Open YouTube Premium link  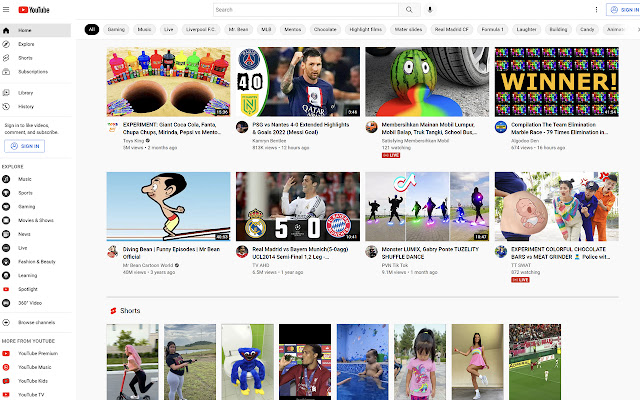click(36, 353)
